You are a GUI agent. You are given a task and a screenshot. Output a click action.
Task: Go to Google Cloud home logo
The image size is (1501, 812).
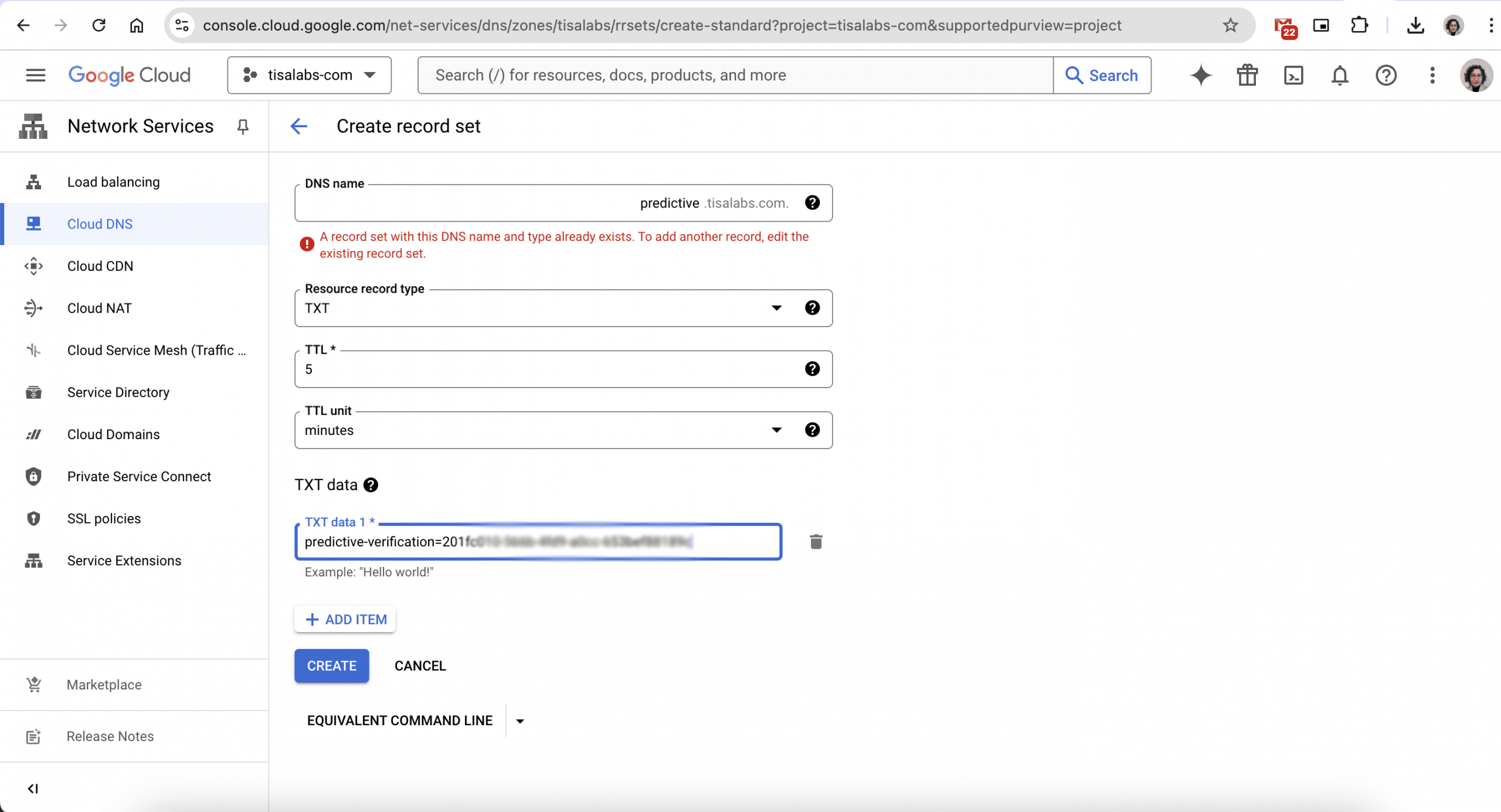pos(130,75)
